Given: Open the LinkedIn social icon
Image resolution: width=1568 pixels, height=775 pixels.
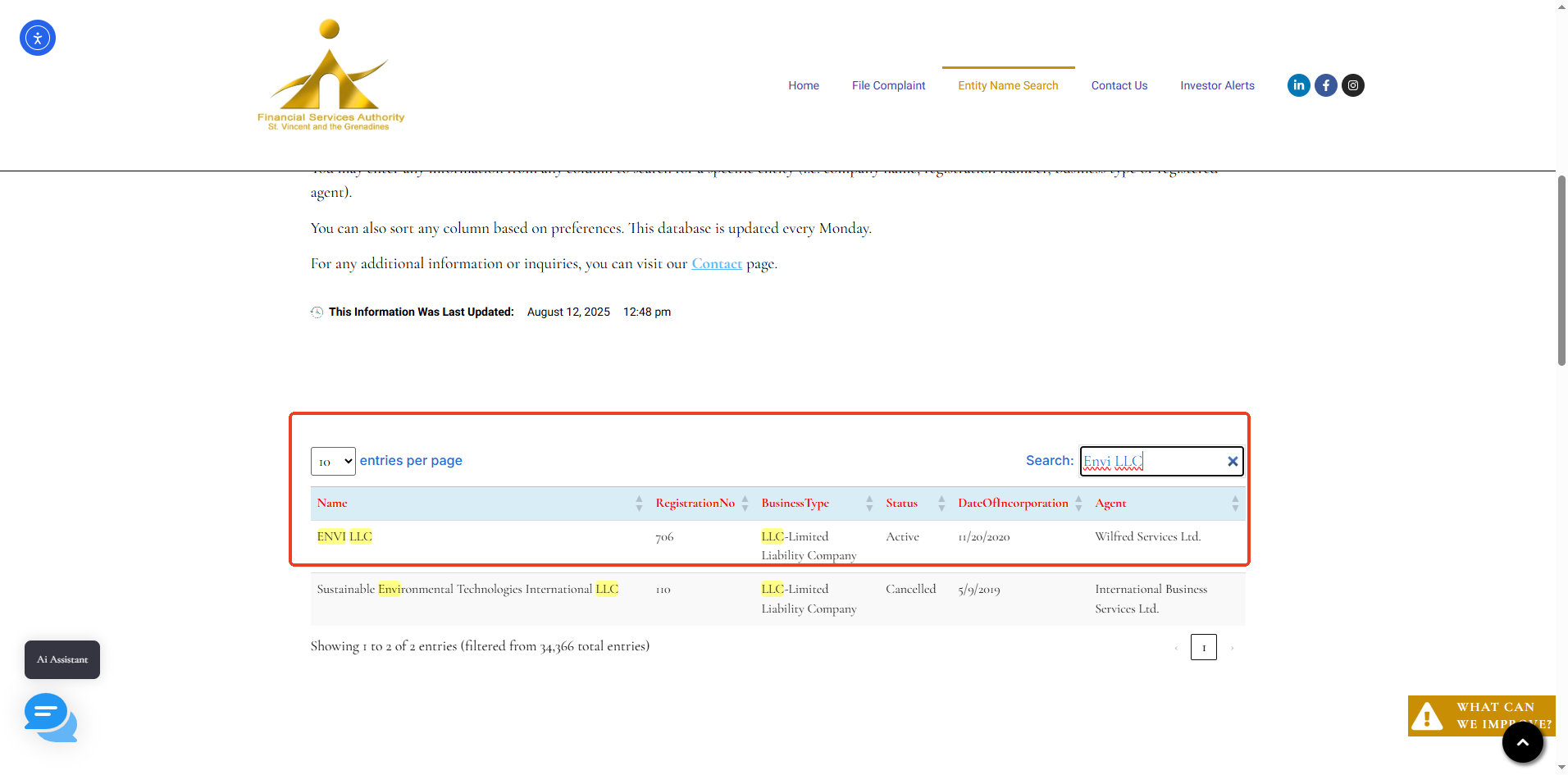Looking at the screenshot, I should 1298,85.
